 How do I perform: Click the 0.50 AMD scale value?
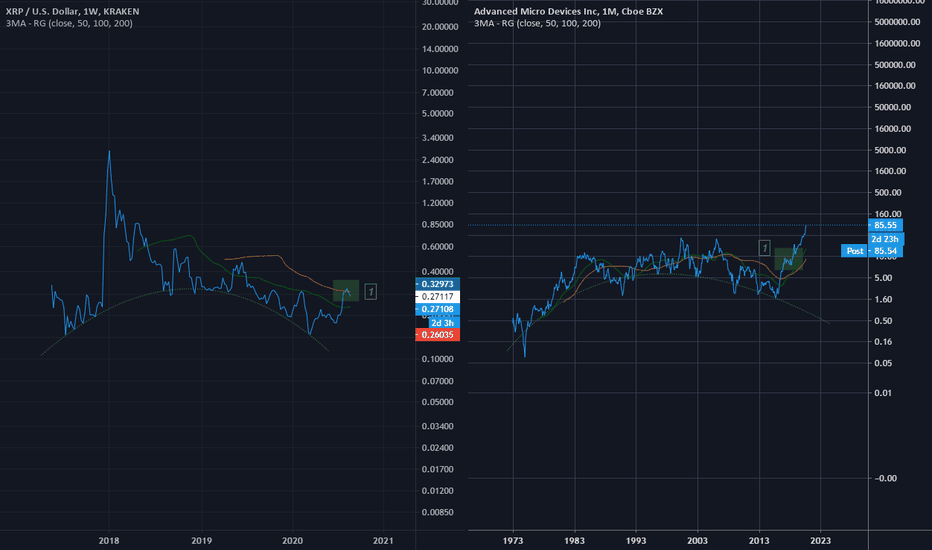pos(883,320)
